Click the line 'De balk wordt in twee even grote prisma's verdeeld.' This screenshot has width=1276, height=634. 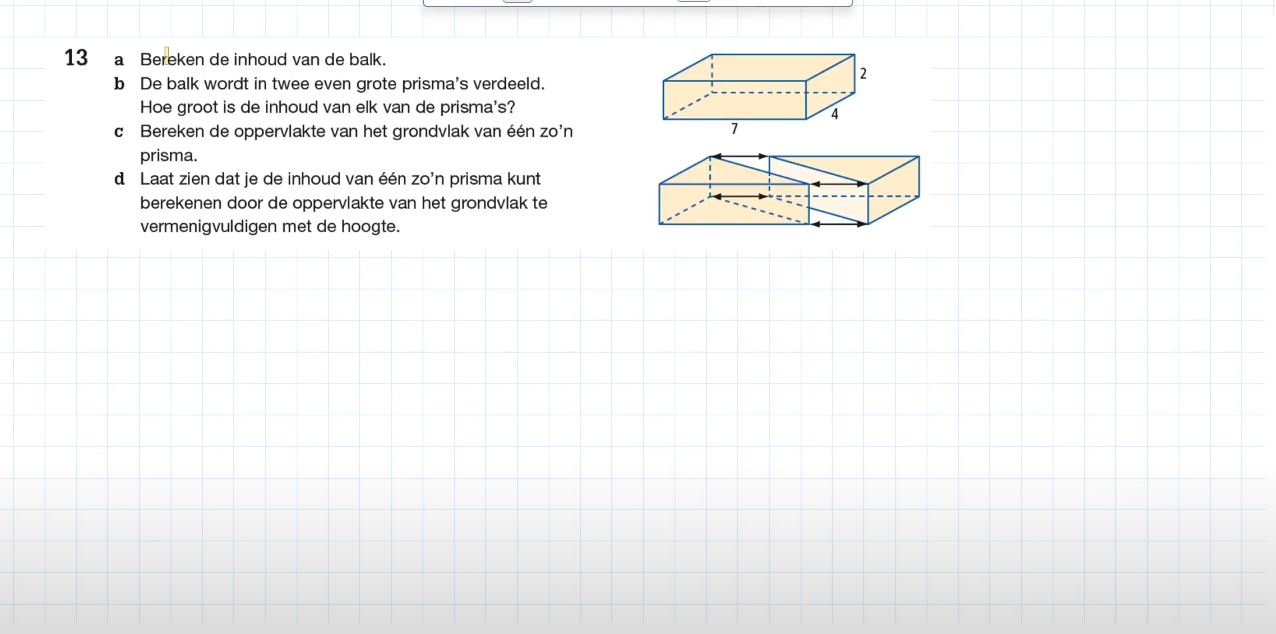pyautogui.click(x=342, y=84)
